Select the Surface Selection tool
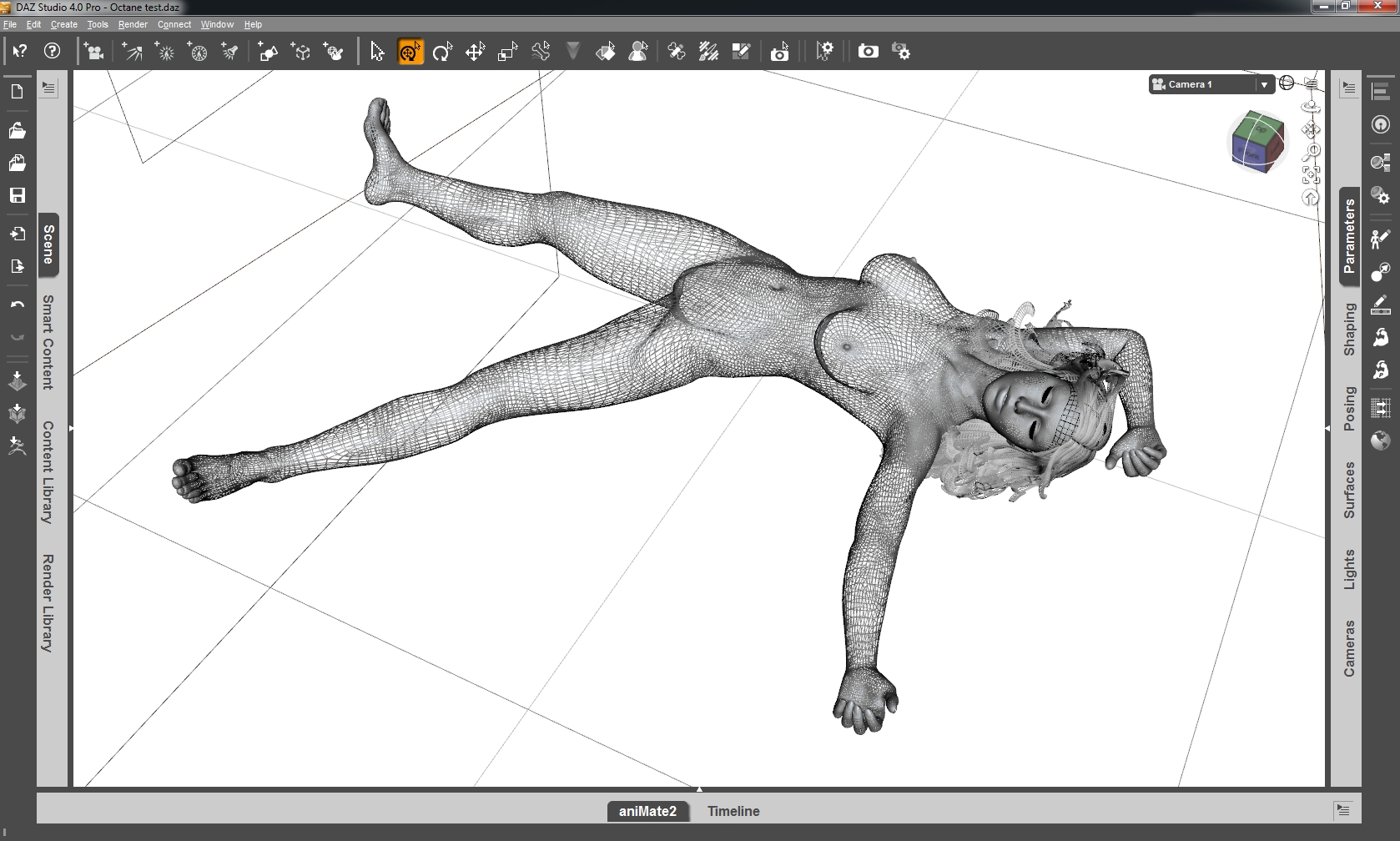The width and height of the screenshot is (1400, 841). [x=606, y=53]
